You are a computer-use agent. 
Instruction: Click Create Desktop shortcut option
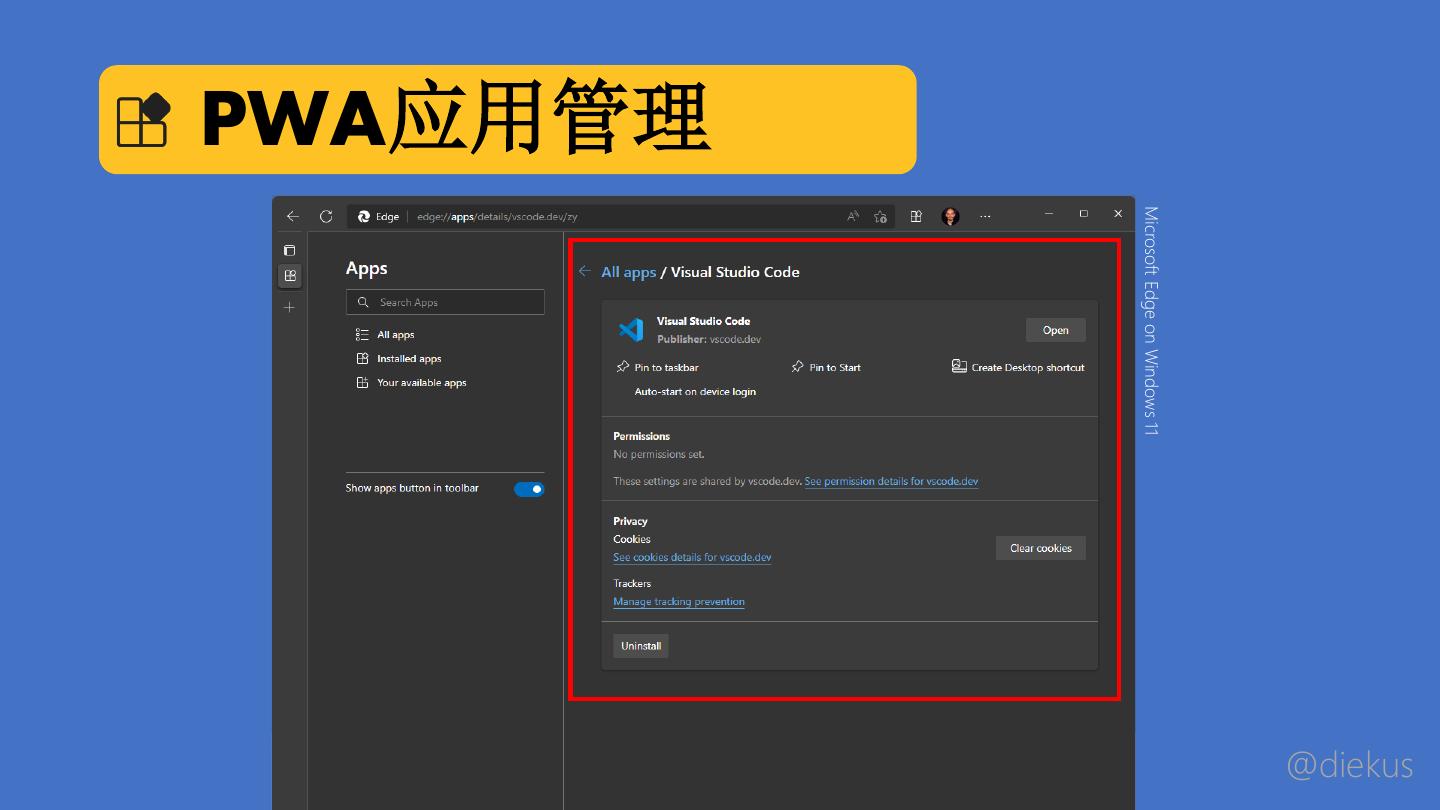1027,368
